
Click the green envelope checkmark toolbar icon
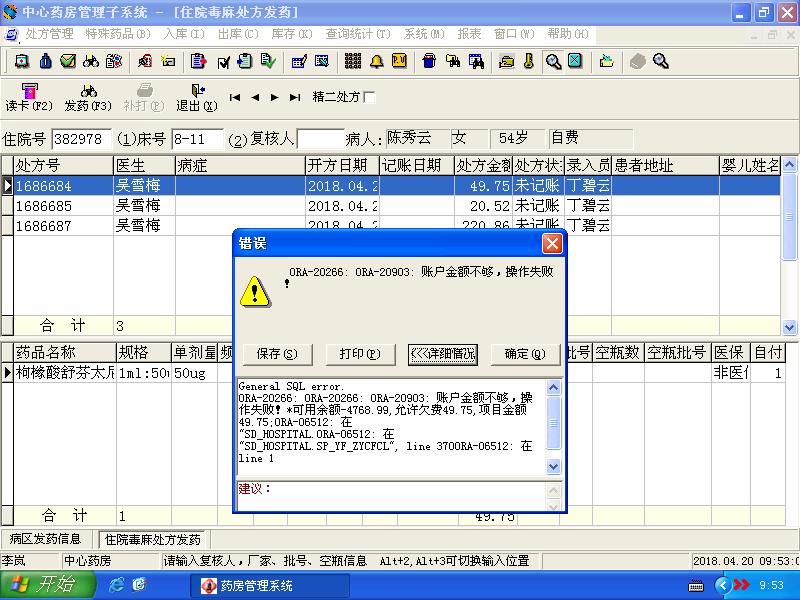tap(68, 61)
